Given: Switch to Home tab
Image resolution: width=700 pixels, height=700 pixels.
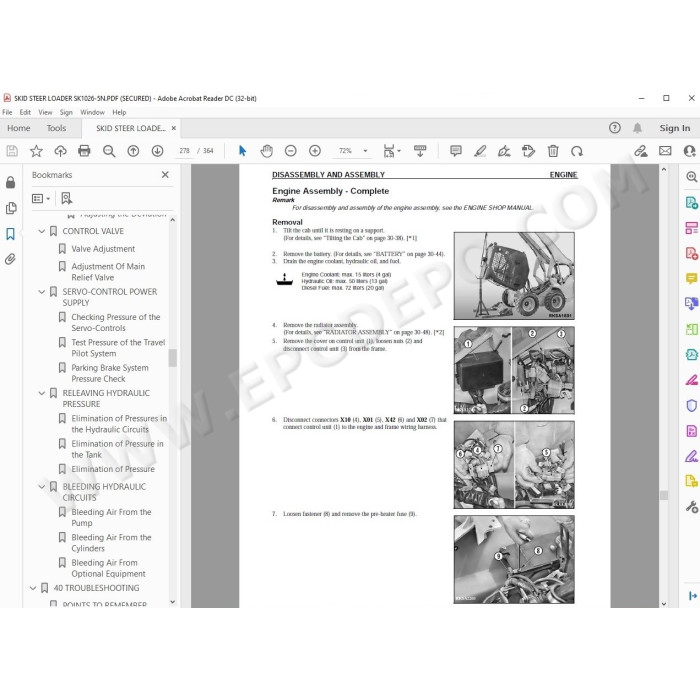Looking at the screenshot, I should [x=19, y=128].
